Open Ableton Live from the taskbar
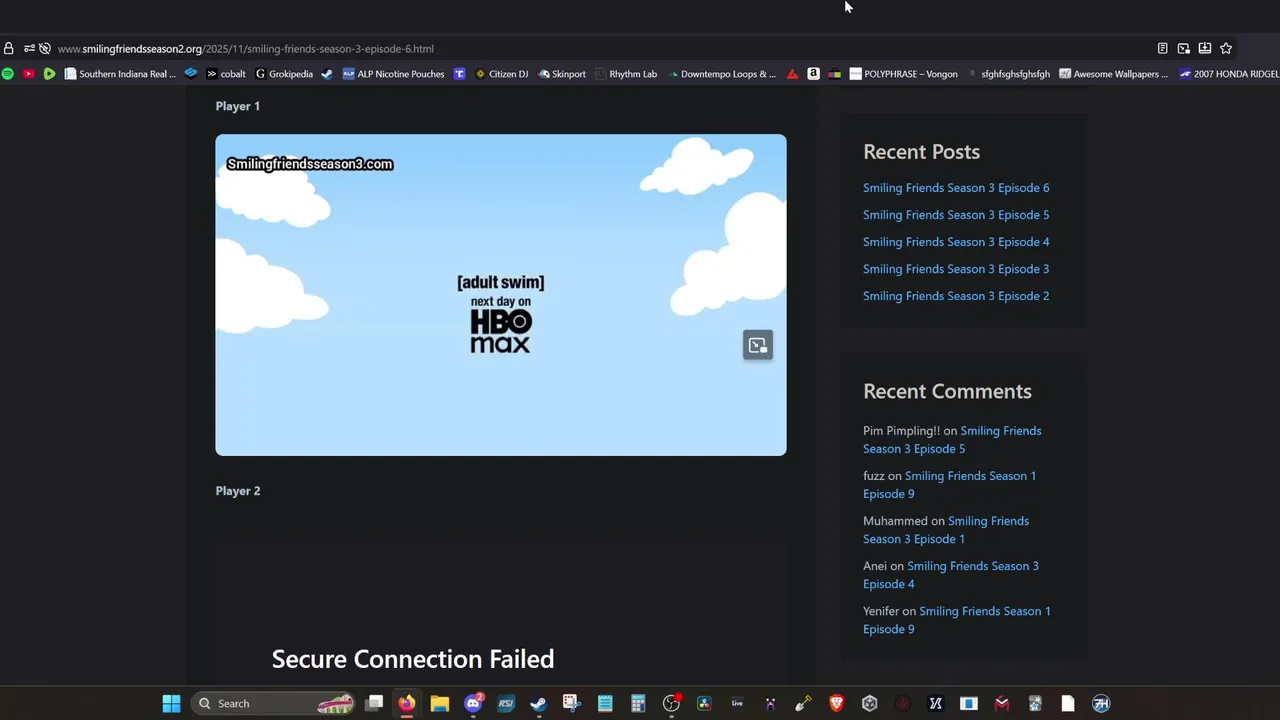Screen dimensions: 1280x720 point(737,704)
